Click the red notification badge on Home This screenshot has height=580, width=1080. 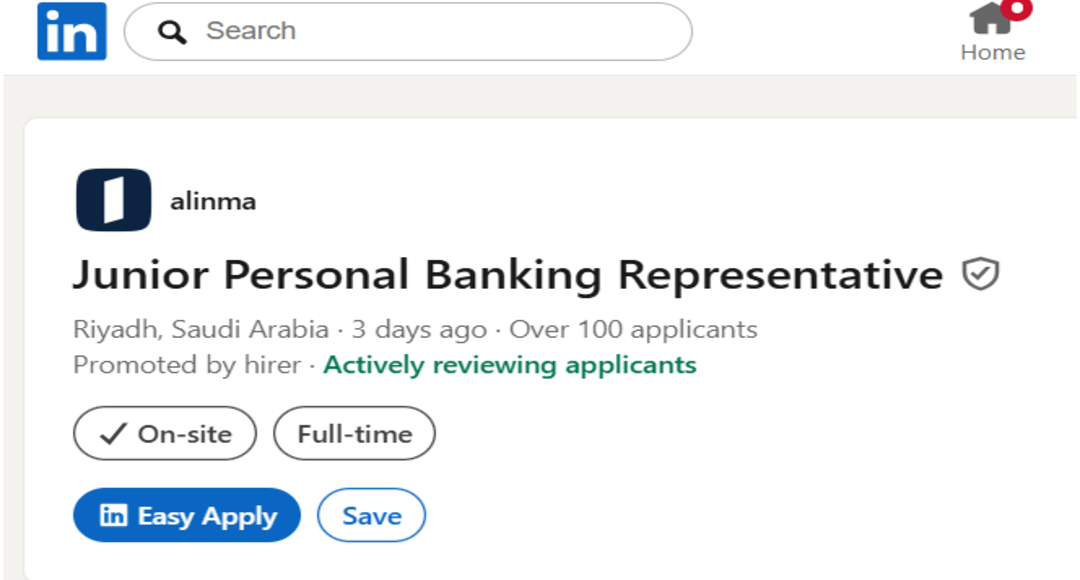[x=1017, y=7]
